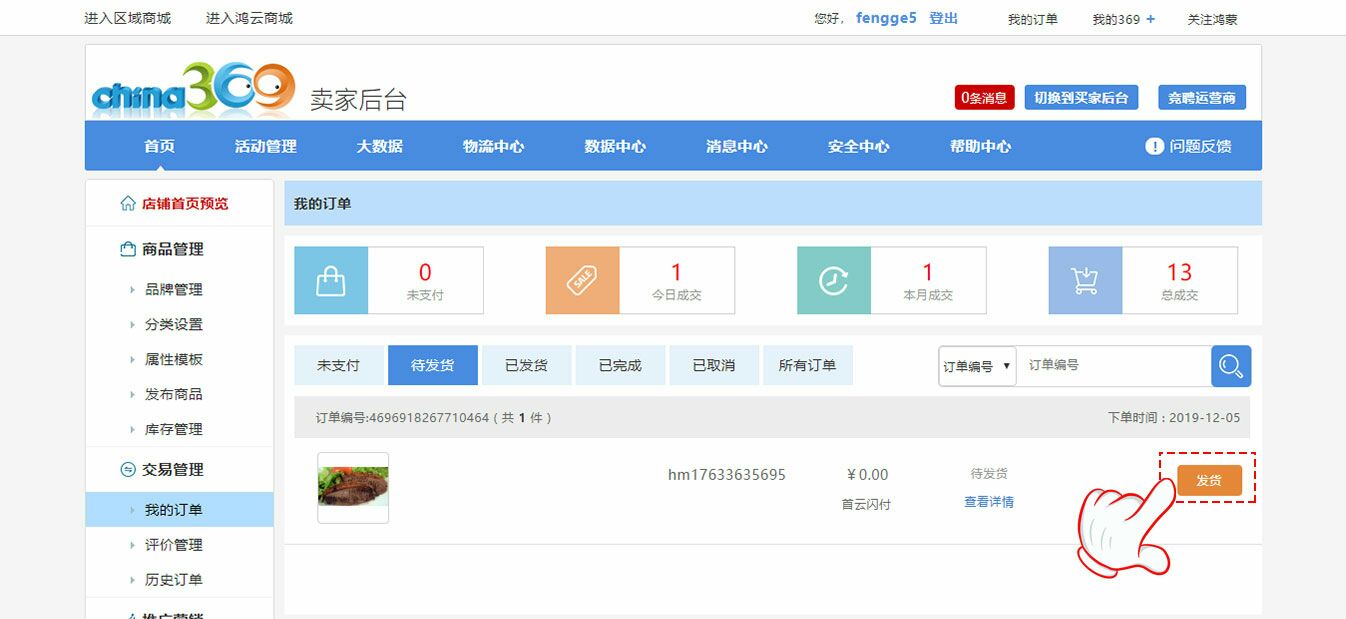Click the magnifier search icon button

coord(1231,366)
